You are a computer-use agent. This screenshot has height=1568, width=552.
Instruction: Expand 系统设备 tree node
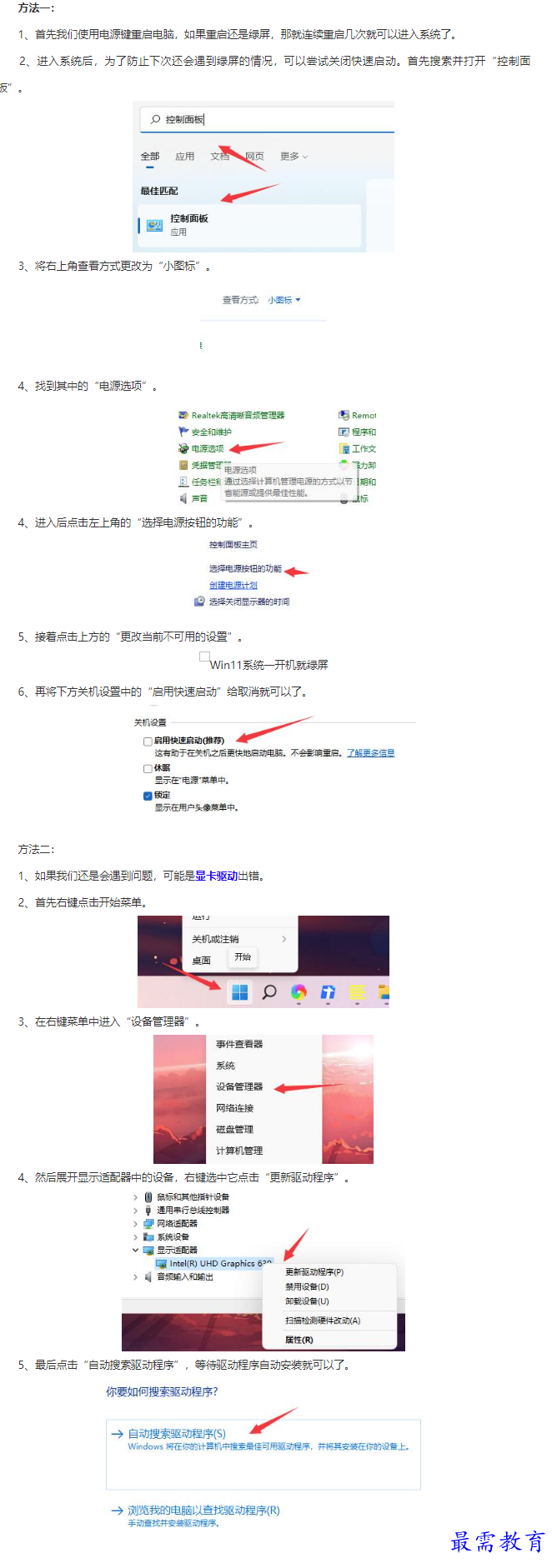[x=136, y=1237]
